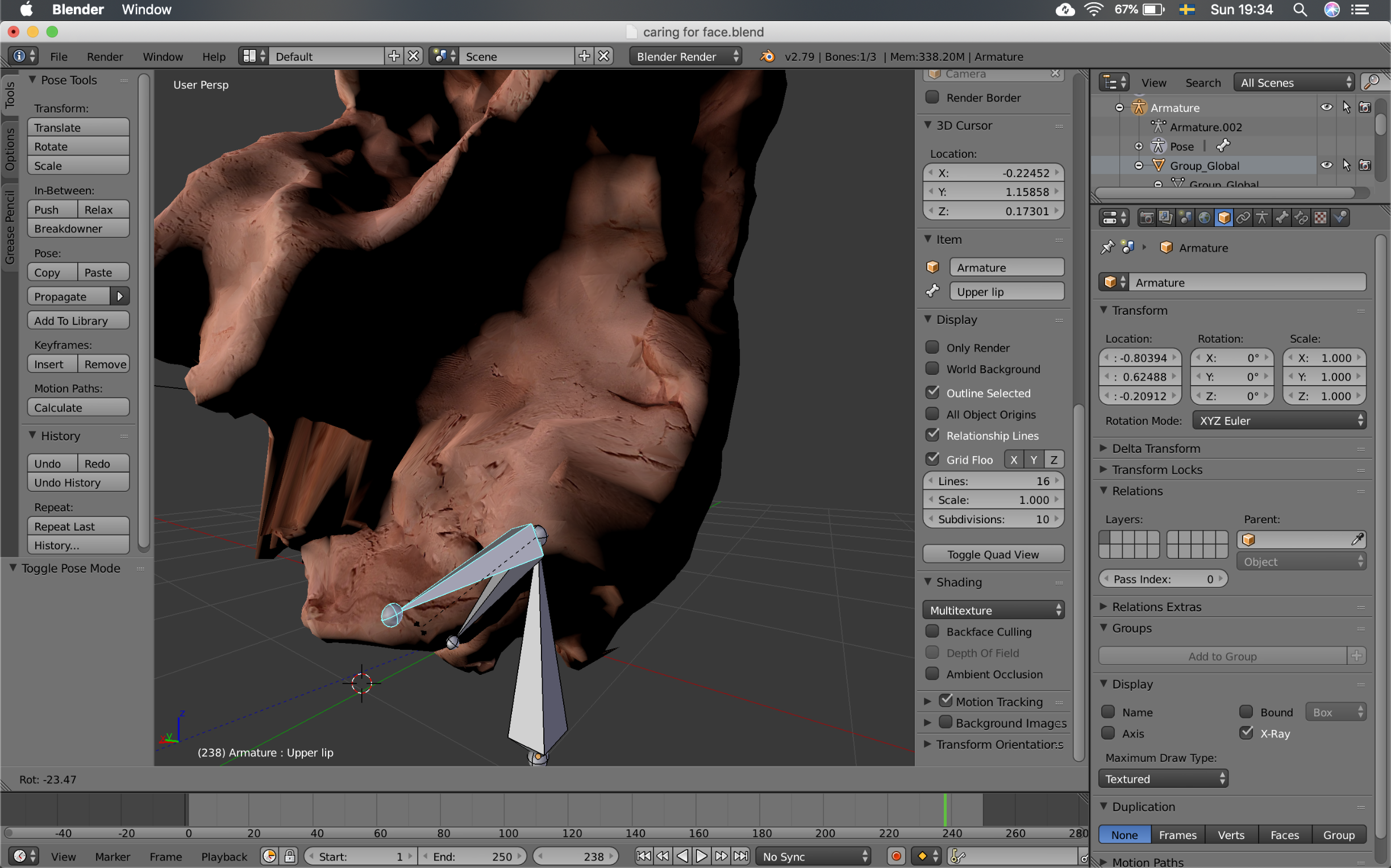Hide Armature using its eye icon
1391x868 pixels.
point(1327,107)
